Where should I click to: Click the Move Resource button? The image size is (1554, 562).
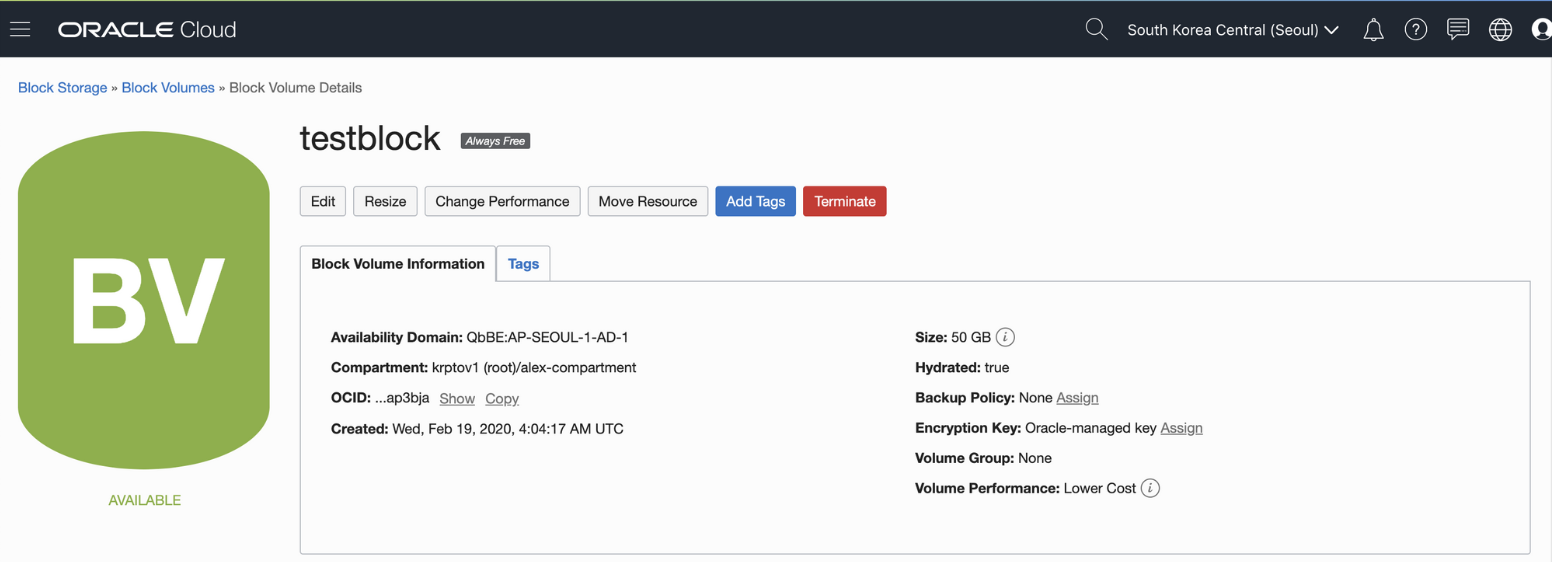pyautogui.click(x=648, y=201)
